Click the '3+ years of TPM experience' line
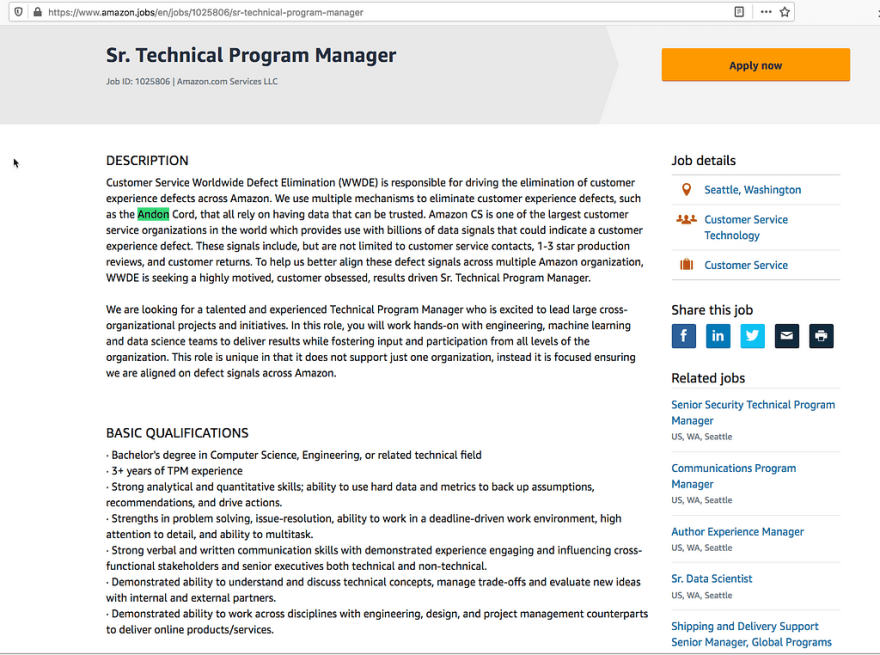 175,471
